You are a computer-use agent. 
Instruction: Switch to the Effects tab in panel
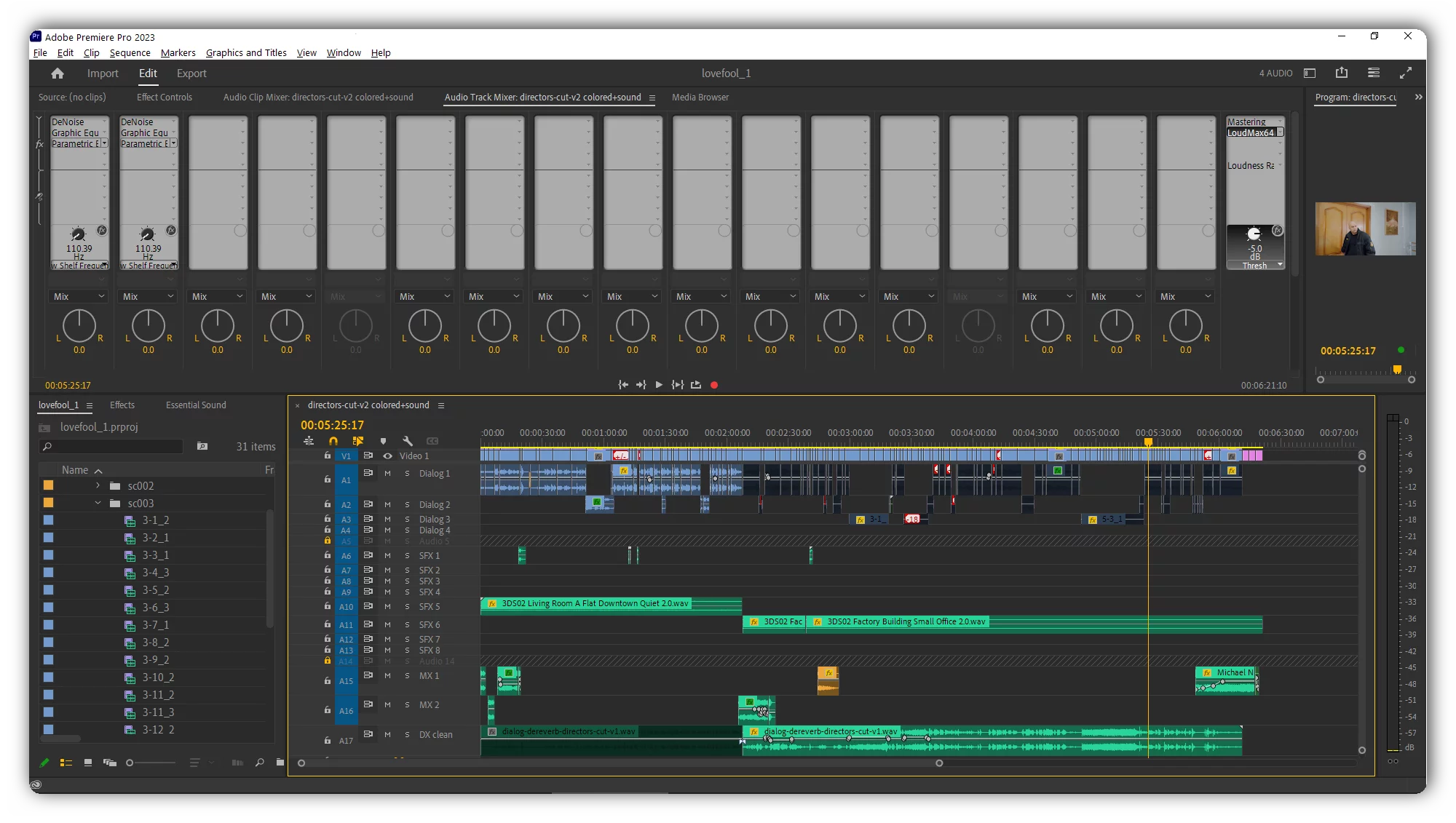pyautogui.click(x=122, y=404)
